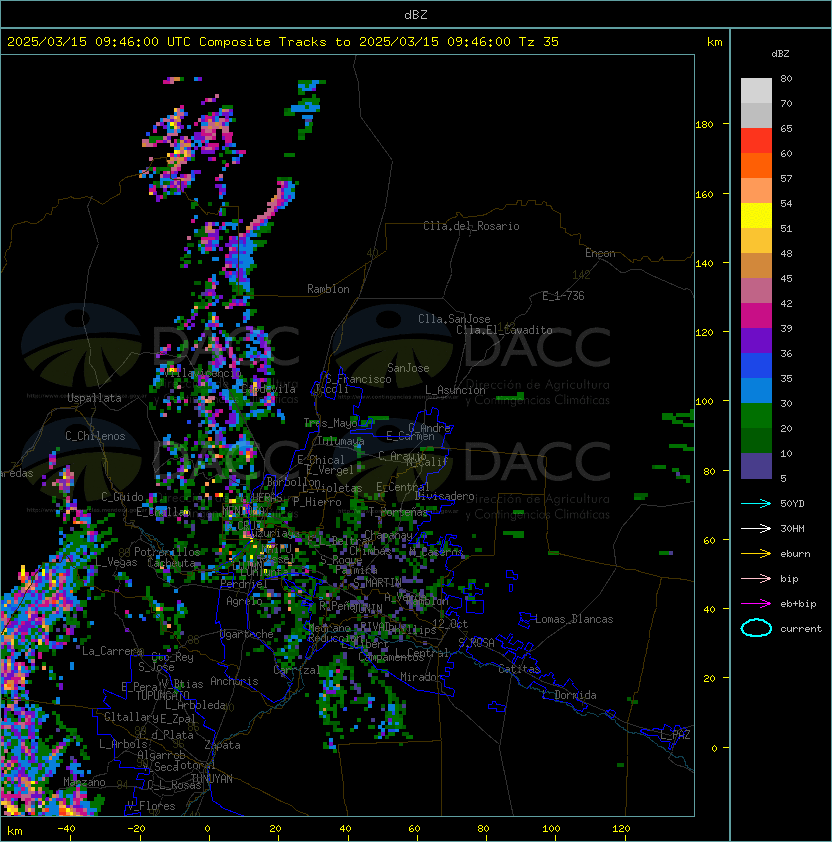Click the 'TUNUYAN' place label
832x842 pixels.
tap(212, 778)
